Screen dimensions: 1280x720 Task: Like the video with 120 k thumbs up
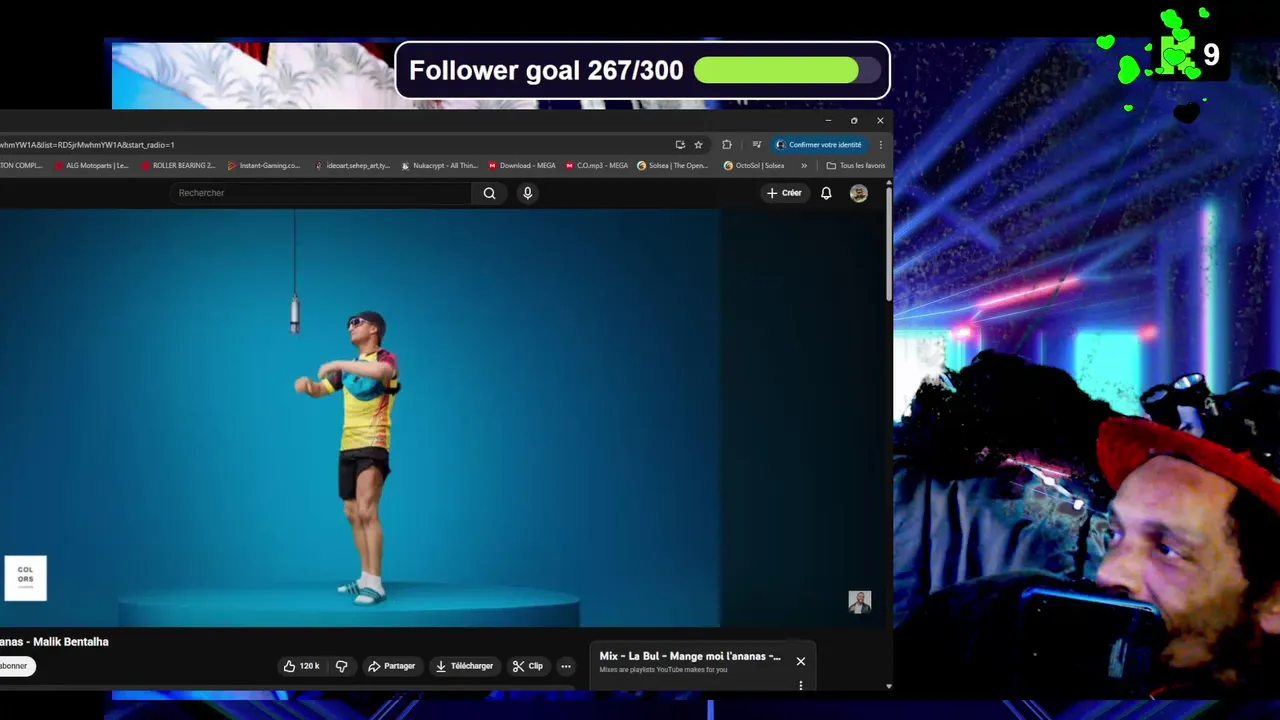301,666
